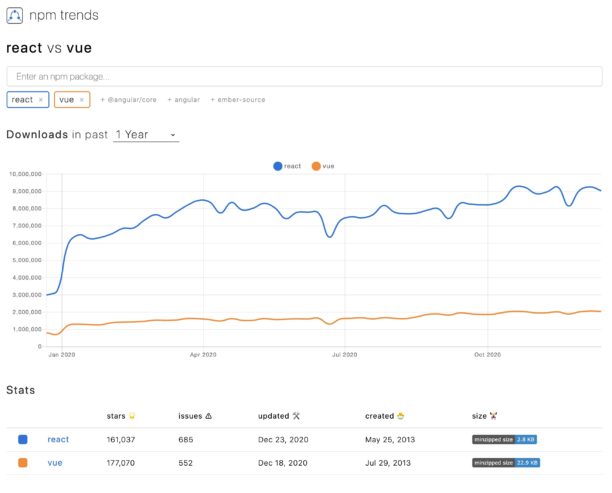Click the size weightlifter icon
The height and width of the screenshot is (493, 612).
click(x=493, y=416)
